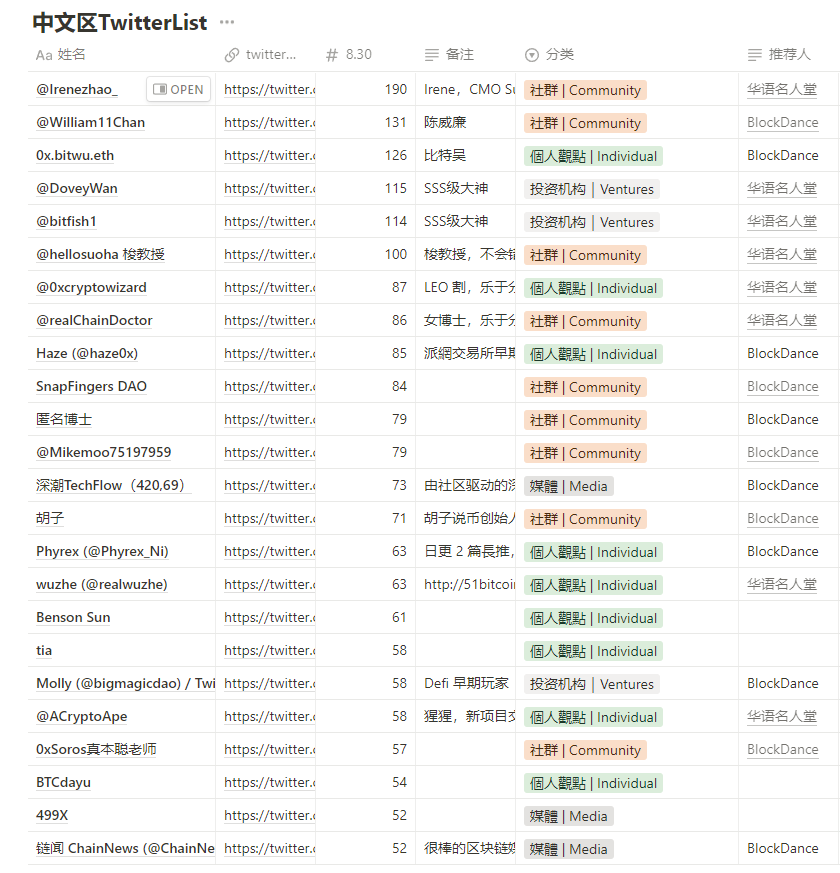Follow the twitter URL in 499X row
This screenshot has height=873, width=840.
click(x=269, y=815)
